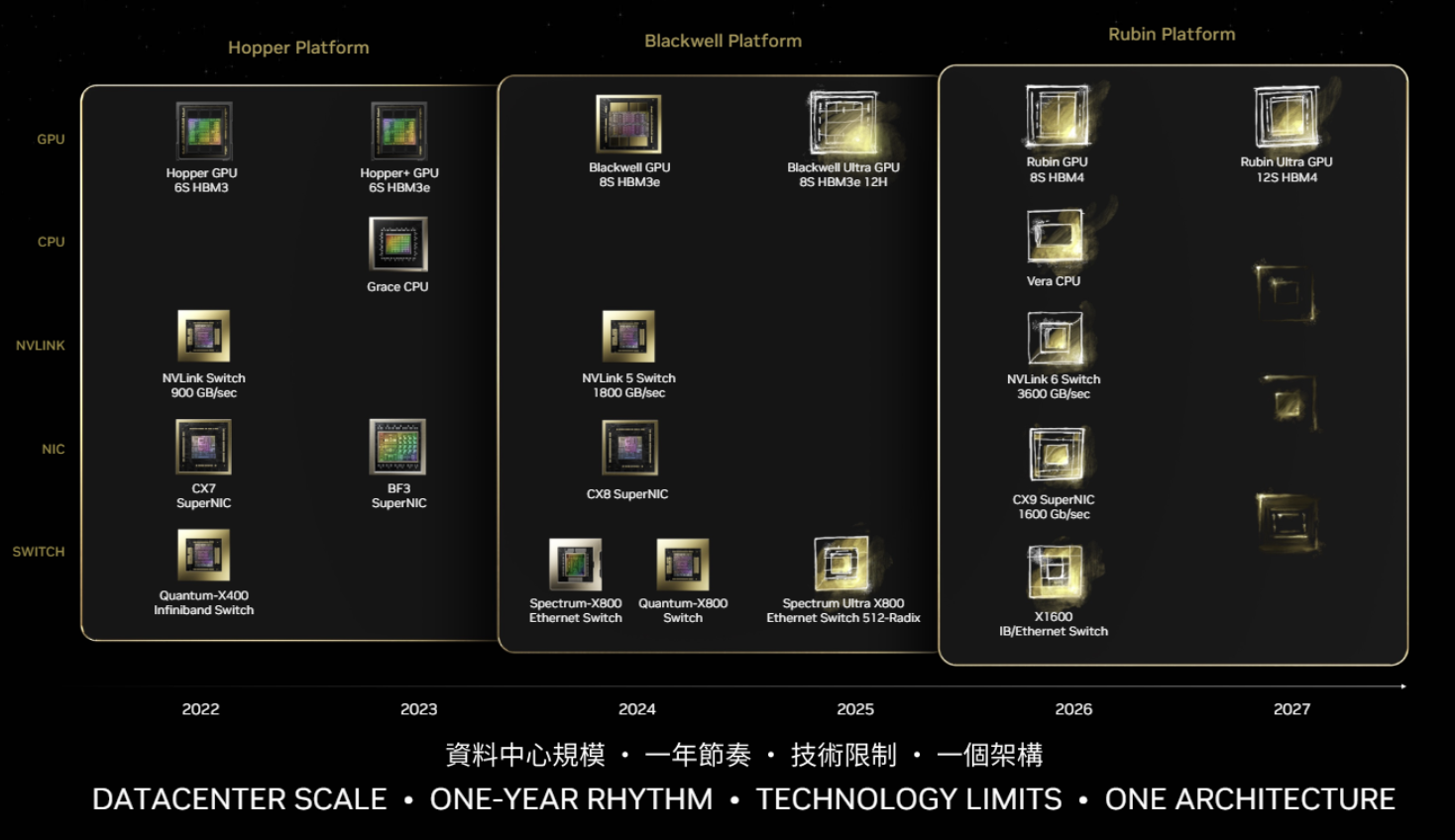Select the CX8 SuperNIC chip icon

(x=629, y=448)
